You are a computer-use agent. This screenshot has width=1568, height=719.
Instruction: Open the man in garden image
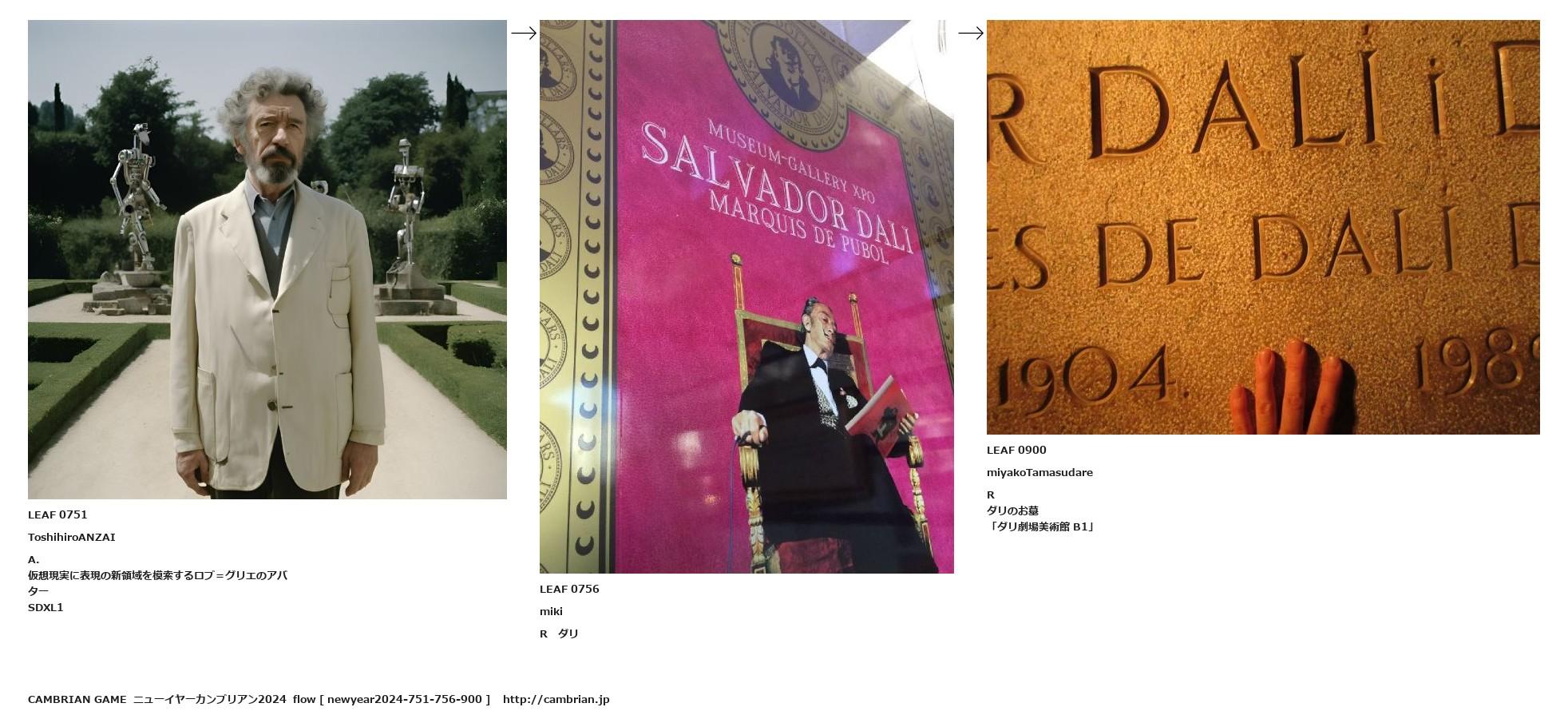point(267,260)
